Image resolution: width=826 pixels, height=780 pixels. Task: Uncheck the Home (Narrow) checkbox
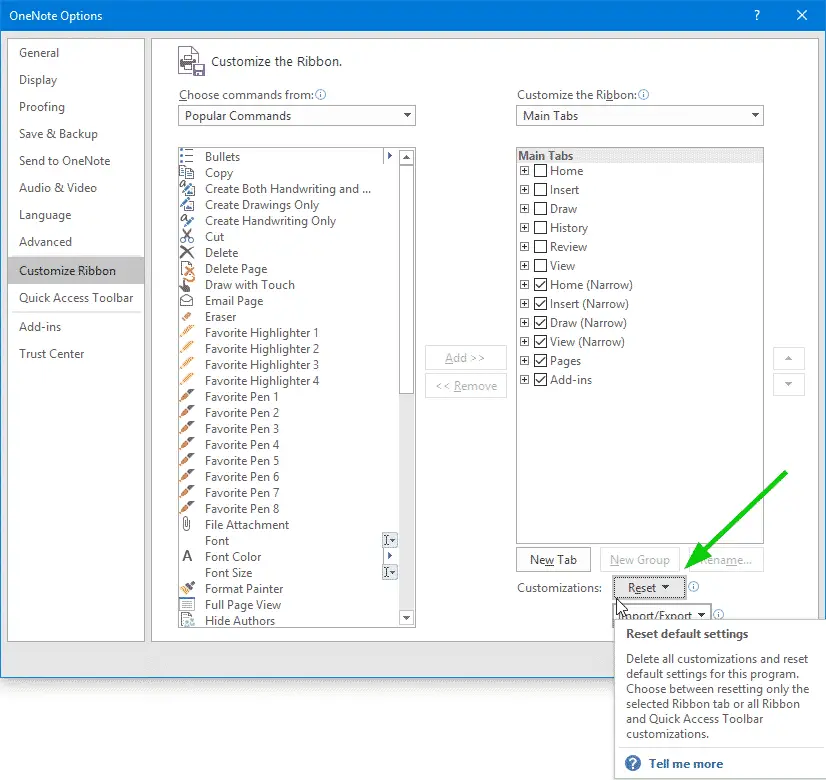click(540, 284)
